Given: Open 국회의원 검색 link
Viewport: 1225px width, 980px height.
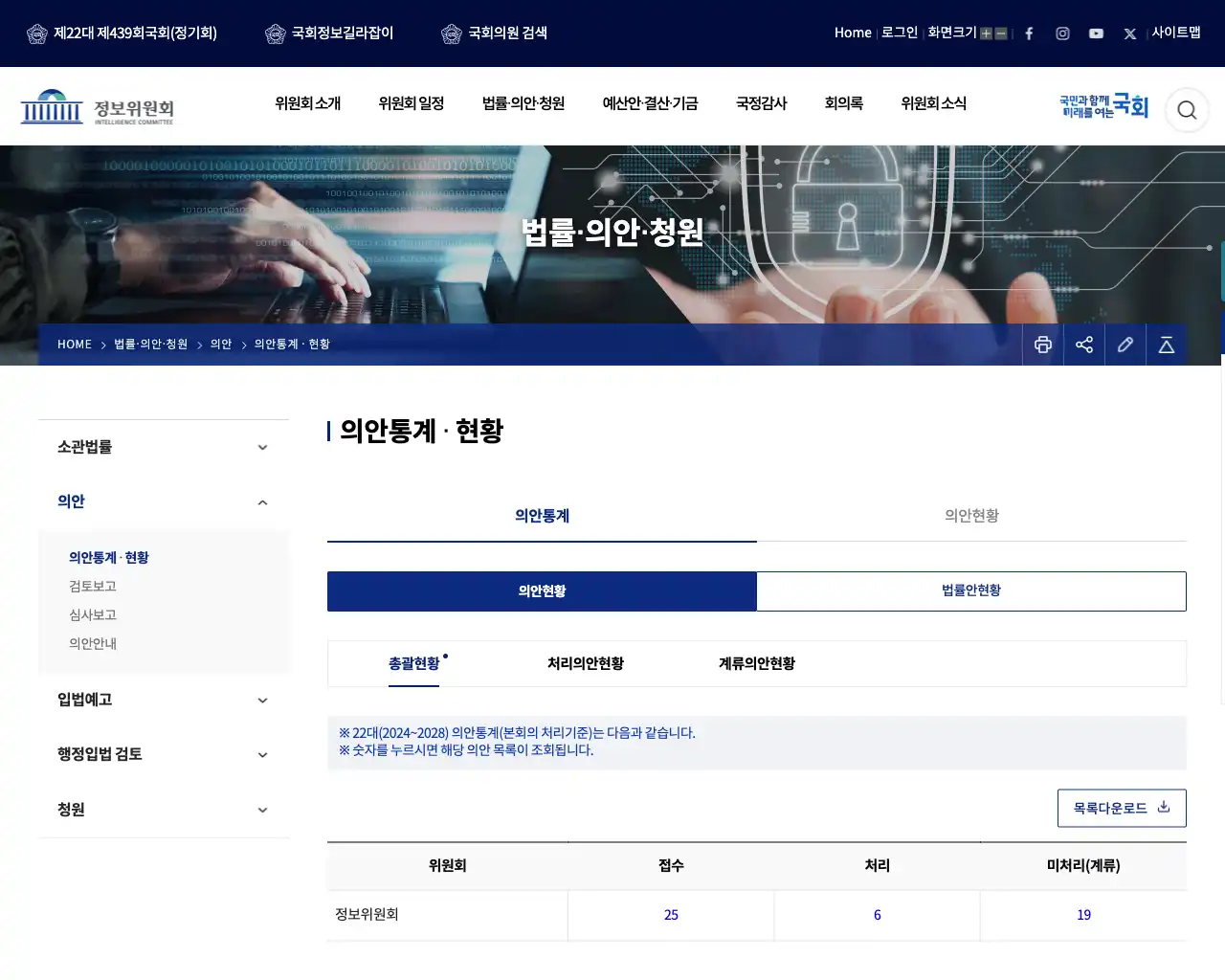Looking at the screenshot, I should (x=507, y=33).
